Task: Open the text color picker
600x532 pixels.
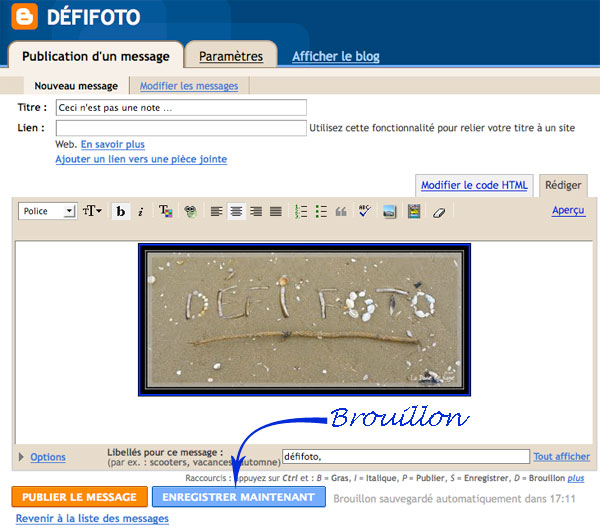Action: pyautogui.click(x=166, y=211)
